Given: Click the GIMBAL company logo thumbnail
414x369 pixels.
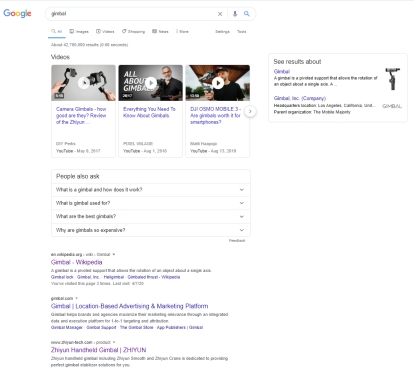Looking at the screenshot, I should point(392,106).
